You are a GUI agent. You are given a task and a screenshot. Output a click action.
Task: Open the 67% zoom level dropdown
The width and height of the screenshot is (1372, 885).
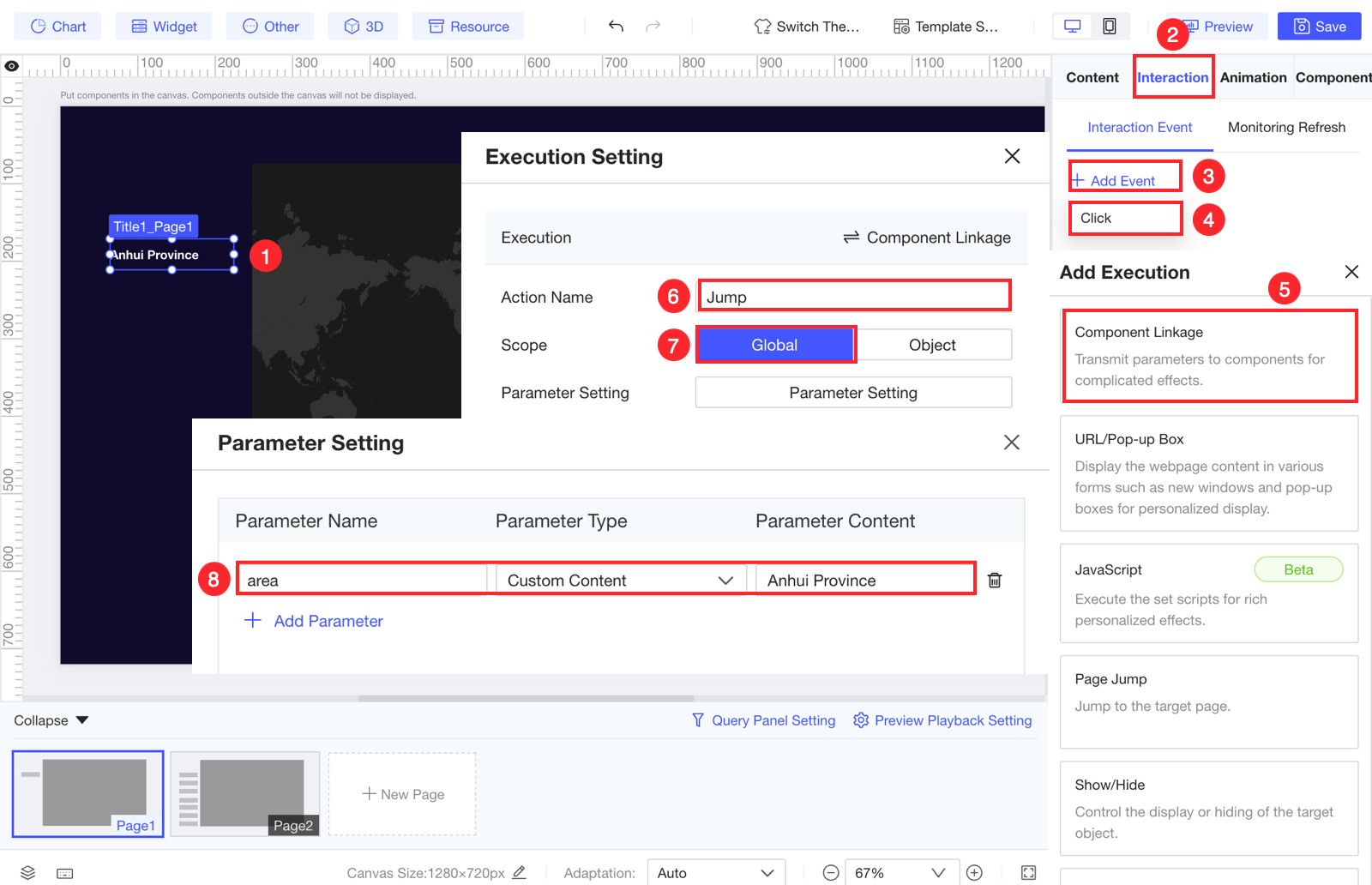click(900, 873)
